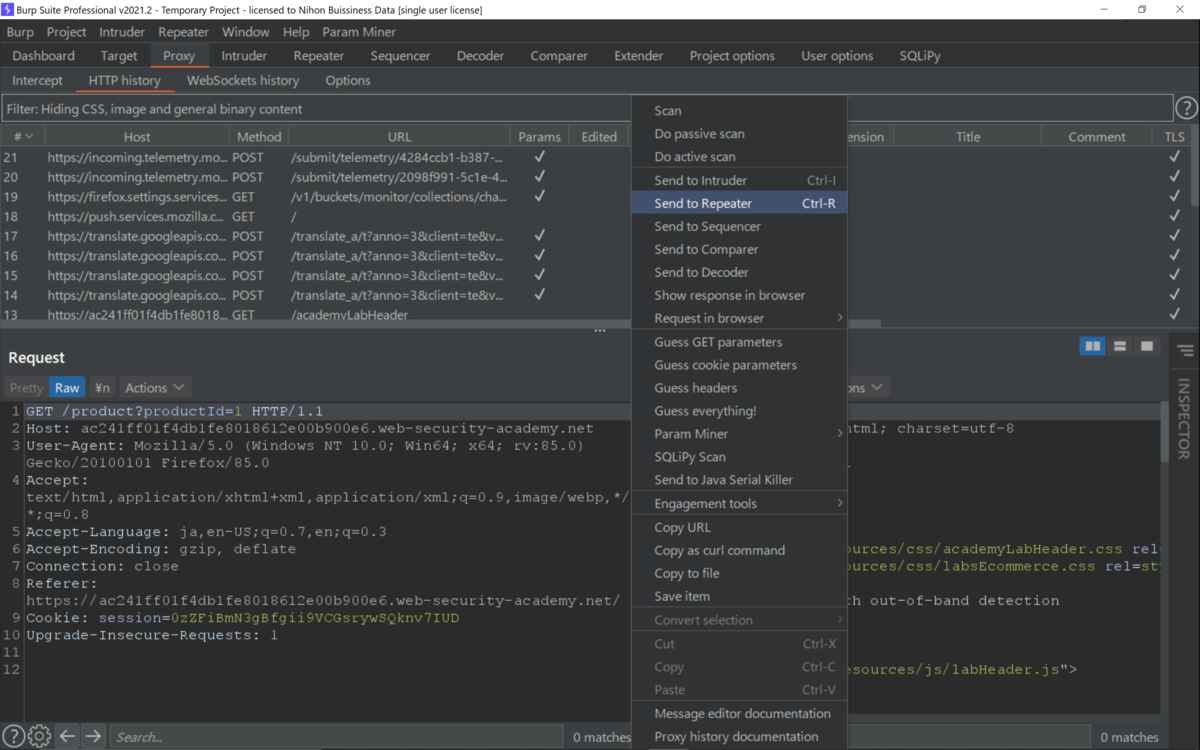Open search help icon below request
The image size is (1200, 750).
(x=13, y=736)
